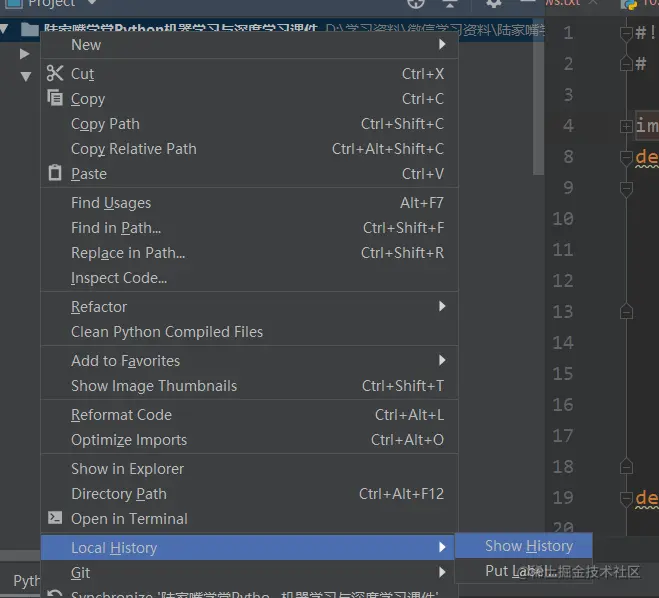Open the New submenu arrow
The width and height of the screenshot is (659, 598).
[442, 44]
